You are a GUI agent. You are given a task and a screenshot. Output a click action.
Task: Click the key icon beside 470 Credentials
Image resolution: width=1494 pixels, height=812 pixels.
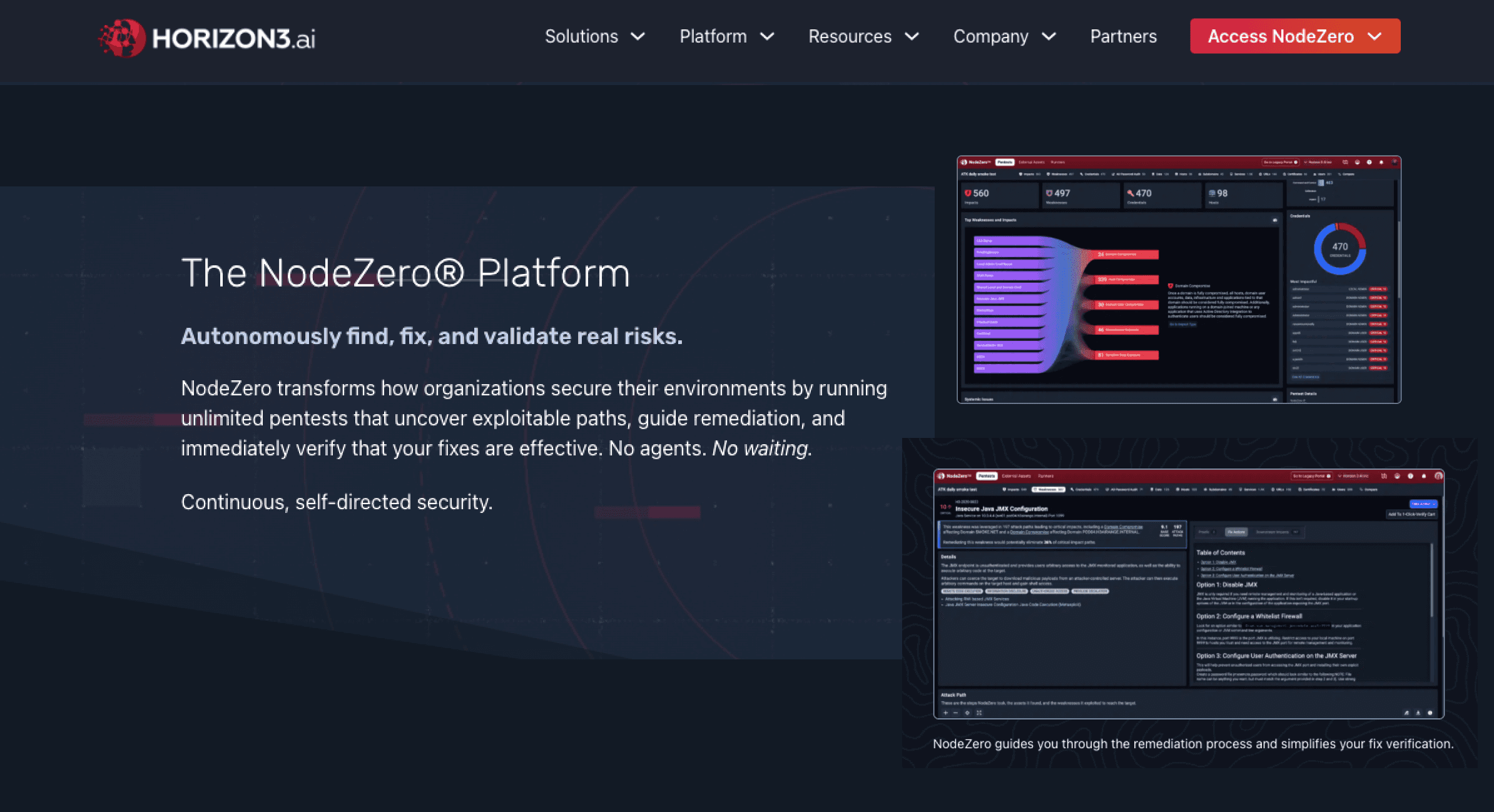[x=1131, y=193]
